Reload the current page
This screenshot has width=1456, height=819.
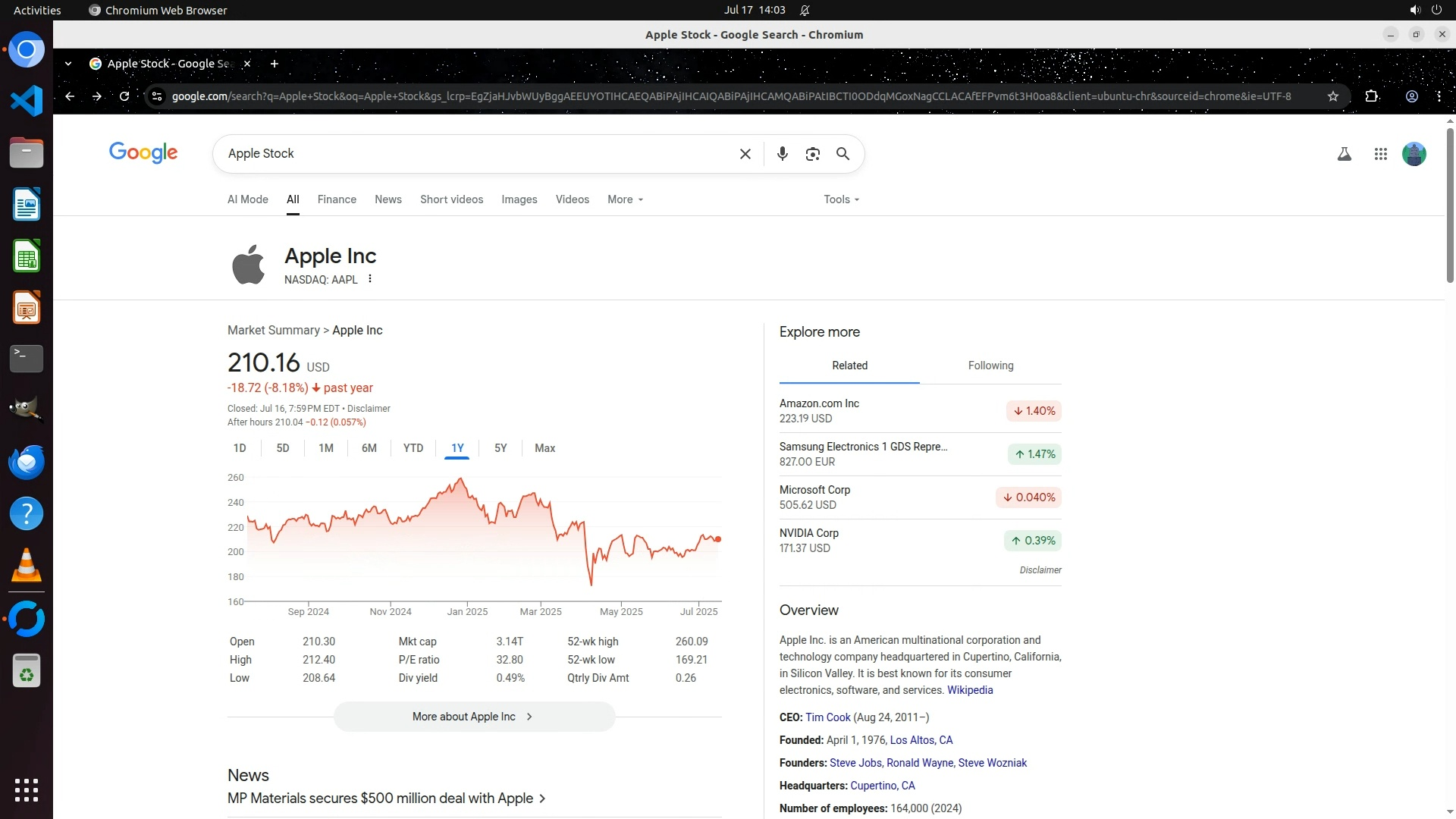[124, 96]
